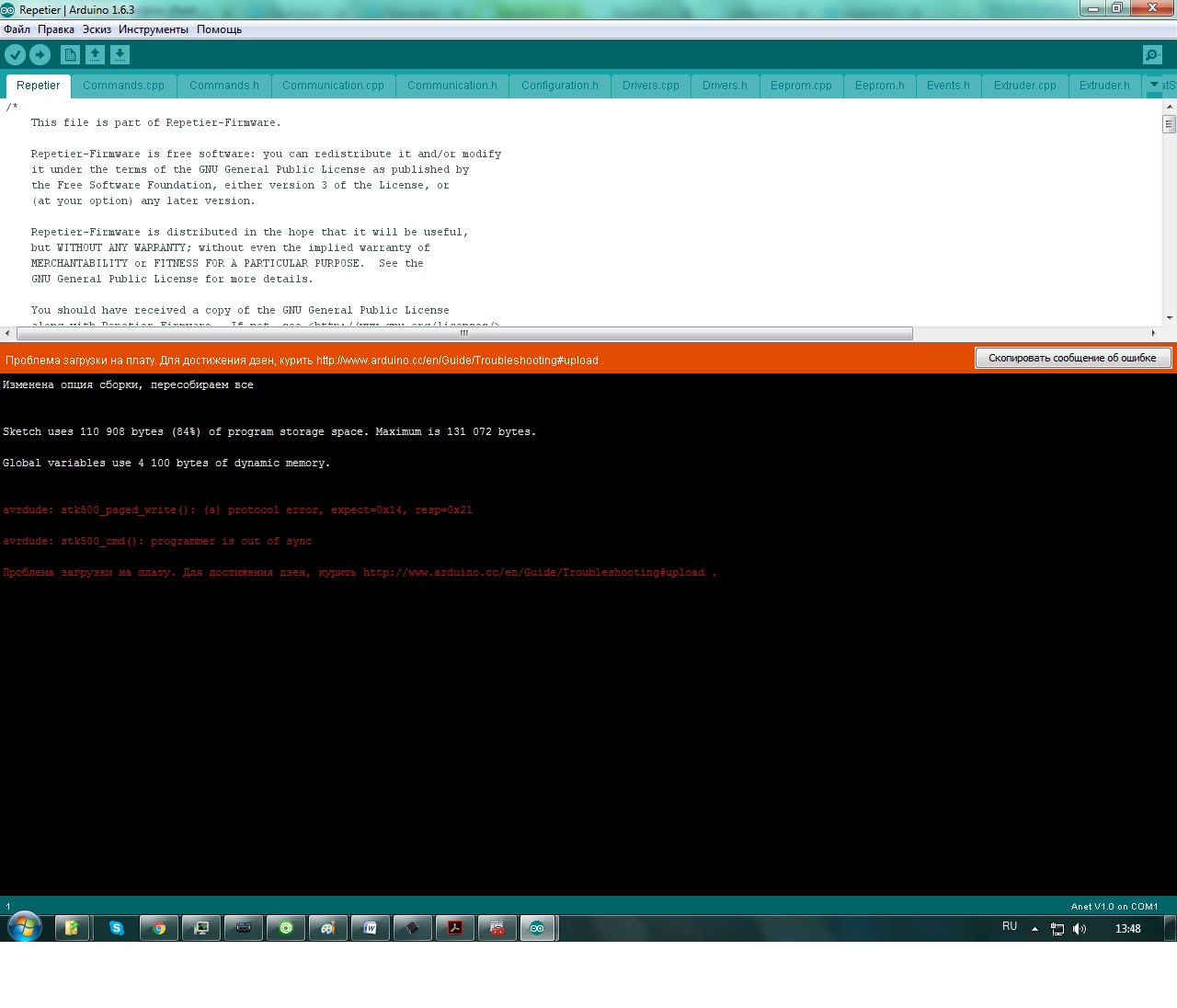This screenshot has width=1177, height=1008.
Task: Open the network tray icon
Action: [x=1057, y=929]
